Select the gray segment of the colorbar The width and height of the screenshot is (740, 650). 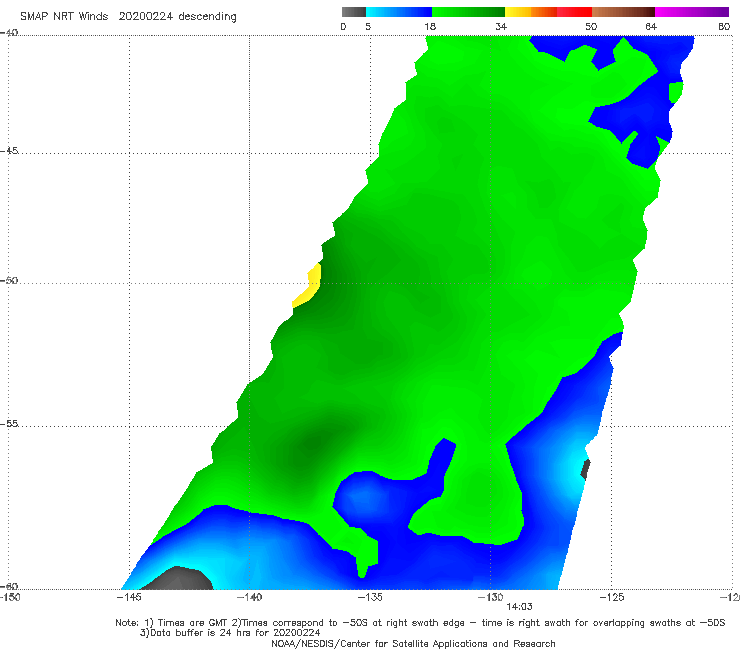point(353,12)
